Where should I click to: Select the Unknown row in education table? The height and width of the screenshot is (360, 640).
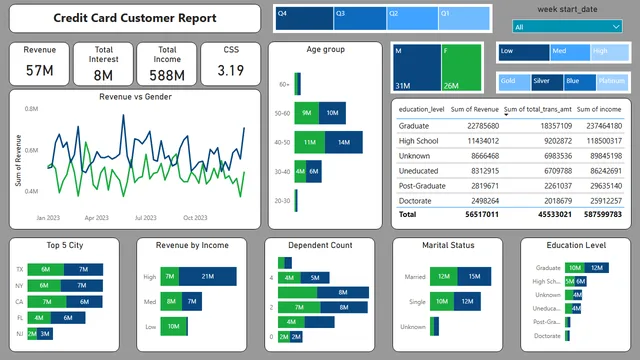point(510,156)
